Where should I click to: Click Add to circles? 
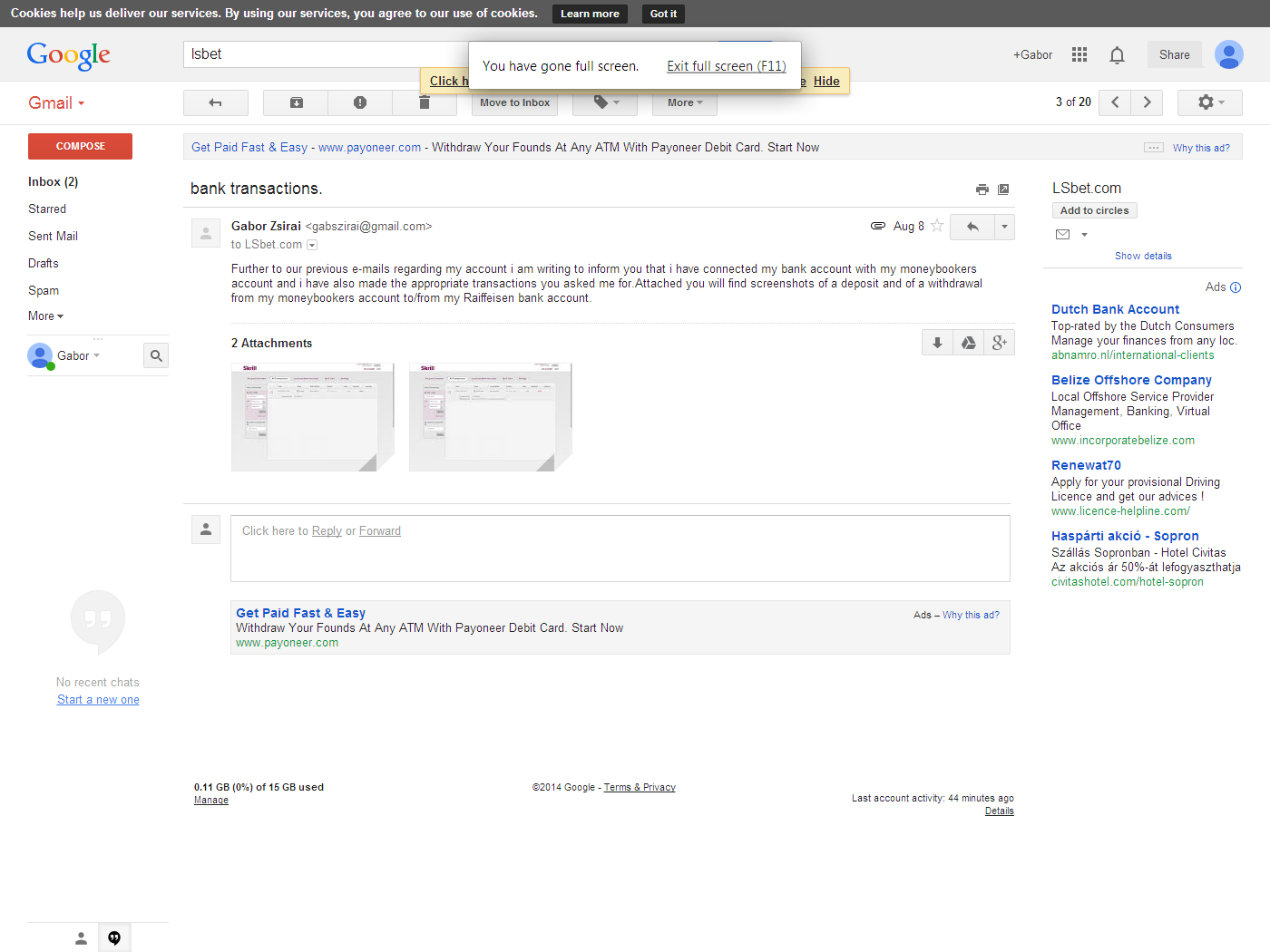(x=1095, y=210)
